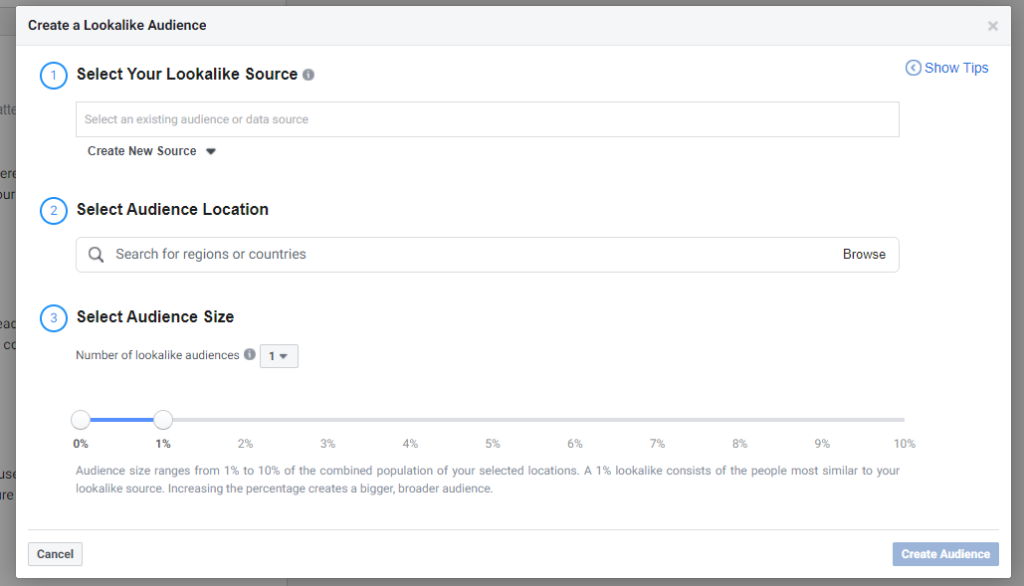Open the Show Tips link

[x=956, y=68]
